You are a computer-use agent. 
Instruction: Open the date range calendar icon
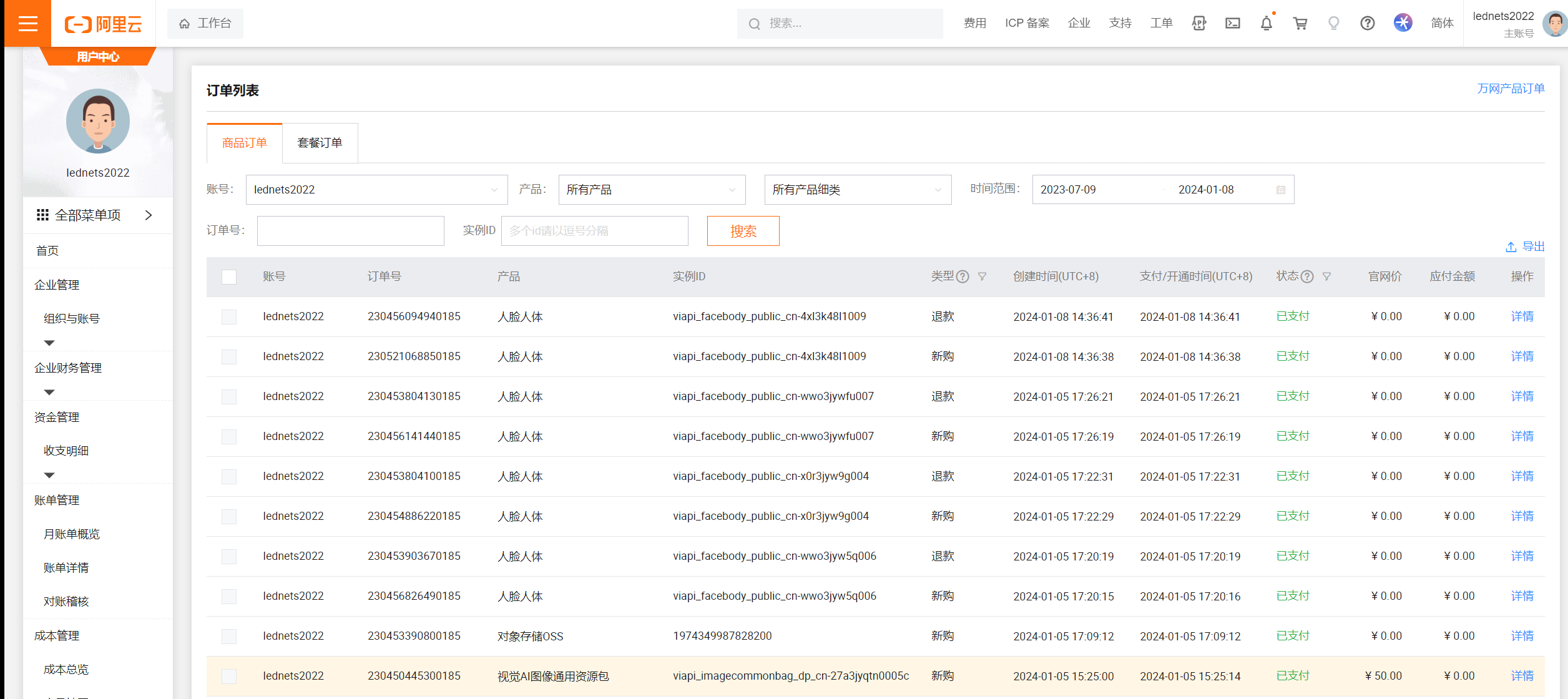click(x=1280, y=190)
